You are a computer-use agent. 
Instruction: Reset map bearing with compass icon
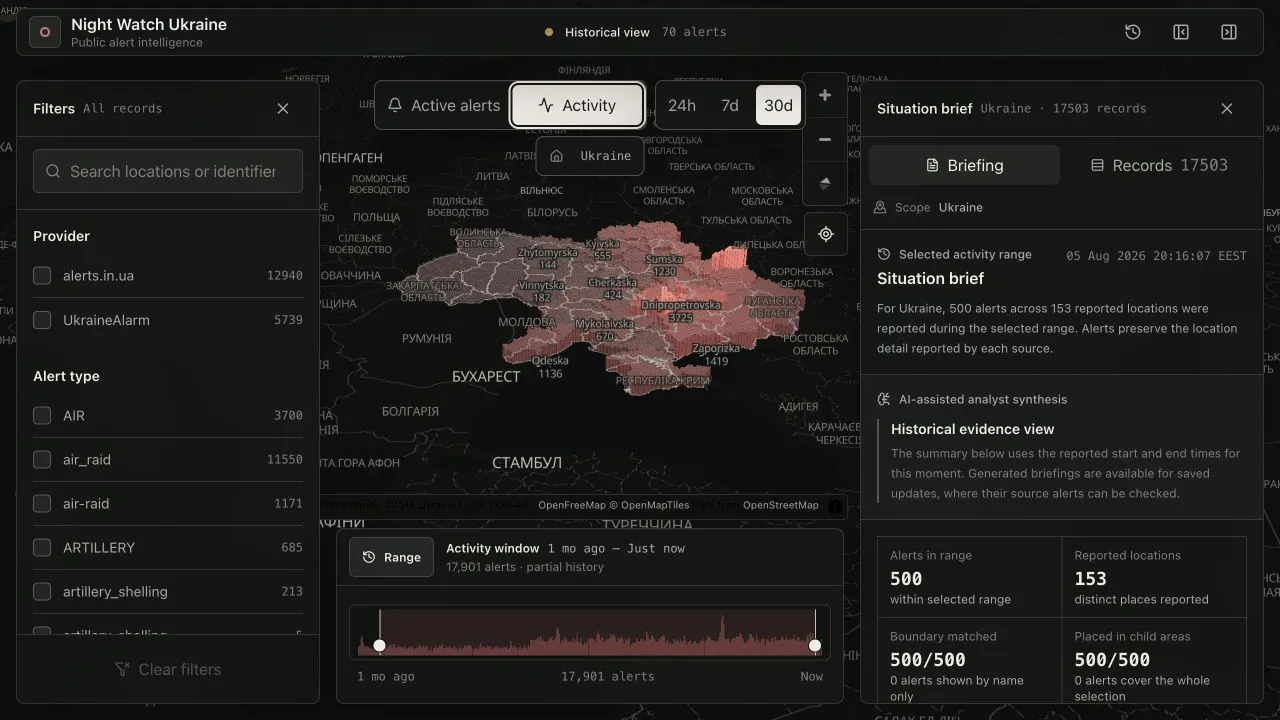(825, 184)
